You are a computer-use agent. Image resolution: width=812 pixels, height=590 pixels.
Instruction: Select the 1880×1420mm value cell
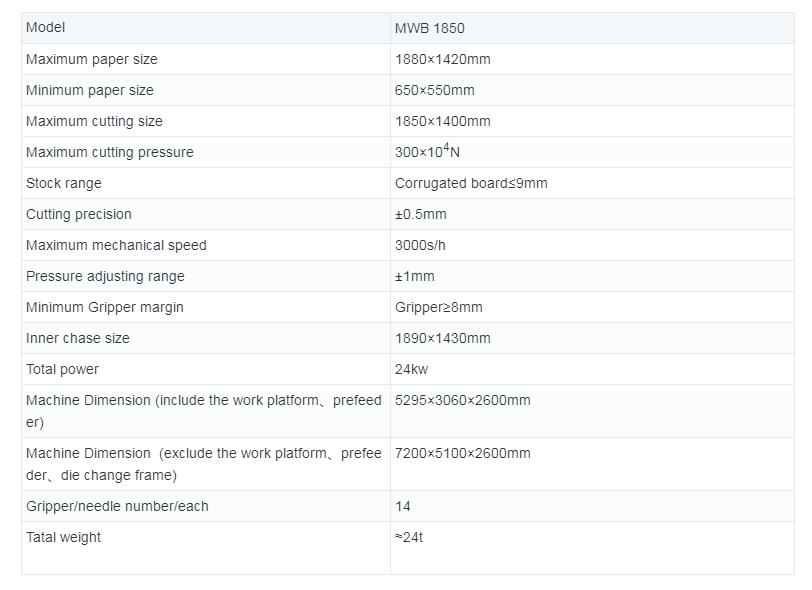(442, 59)
